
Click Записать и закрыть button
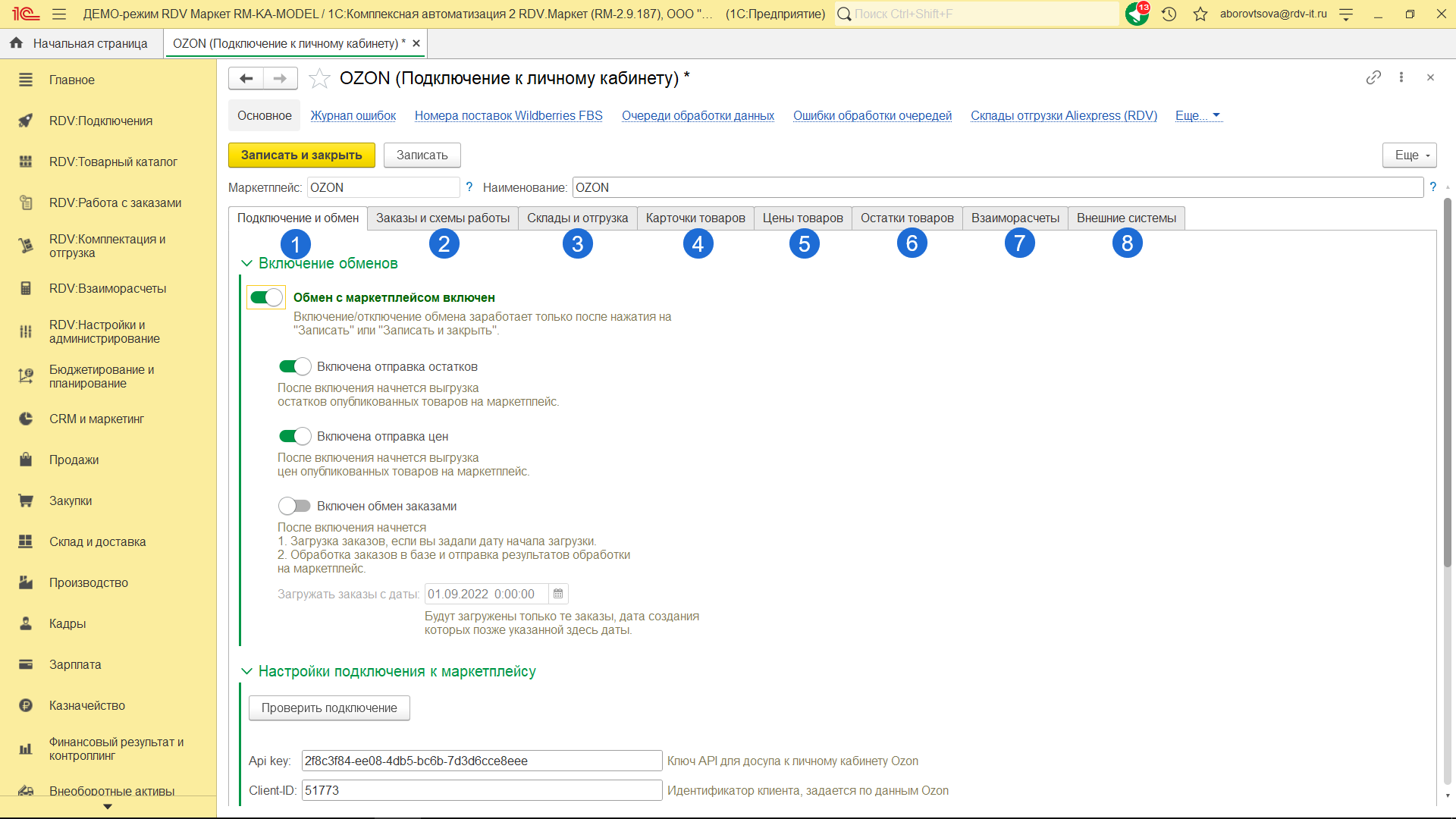point(301,155)
